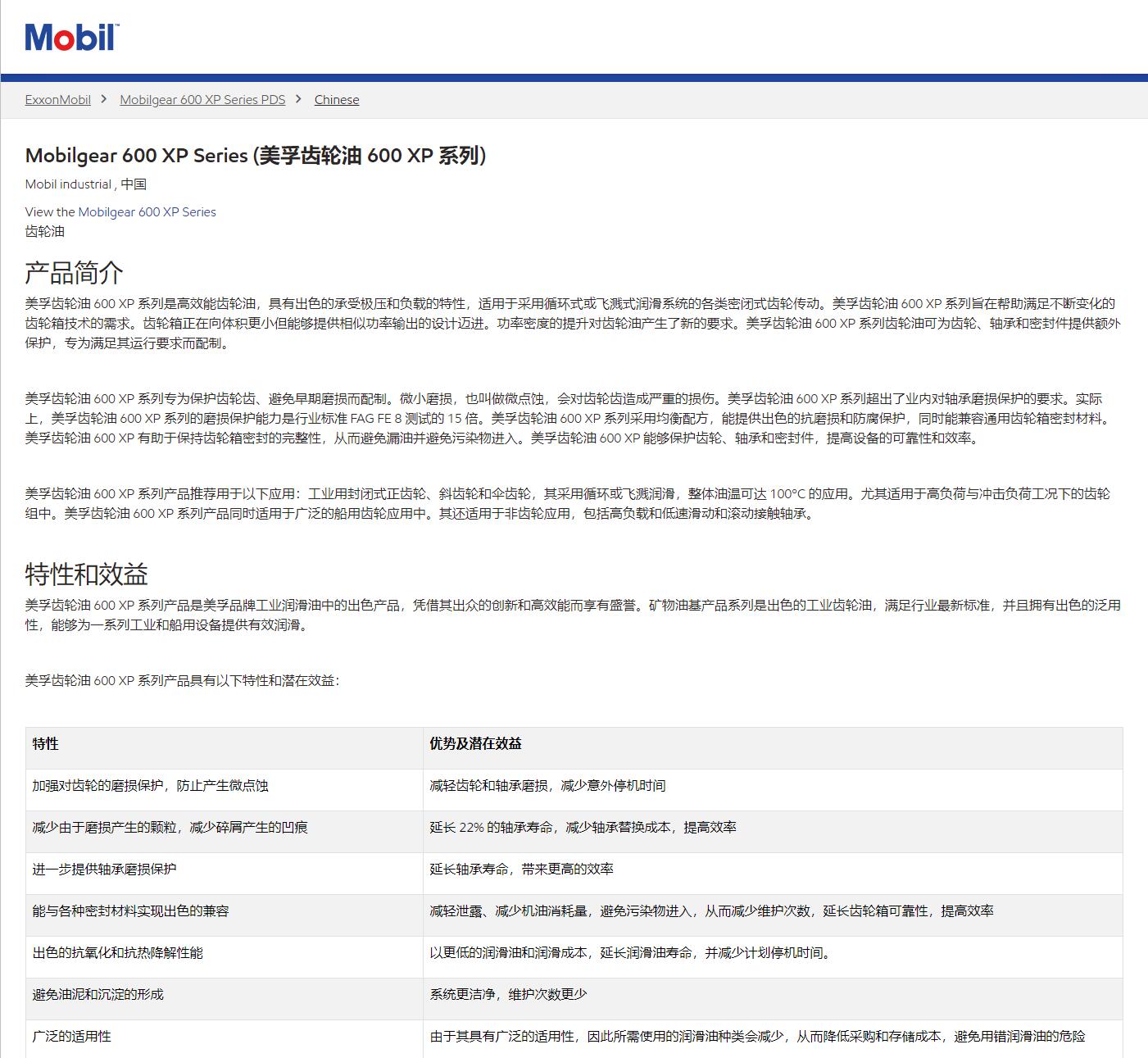This screenshot has height=1058, width=1148.
Task: Click the chevron before Chinese breadcrumb
Action: tap(299, 99)
